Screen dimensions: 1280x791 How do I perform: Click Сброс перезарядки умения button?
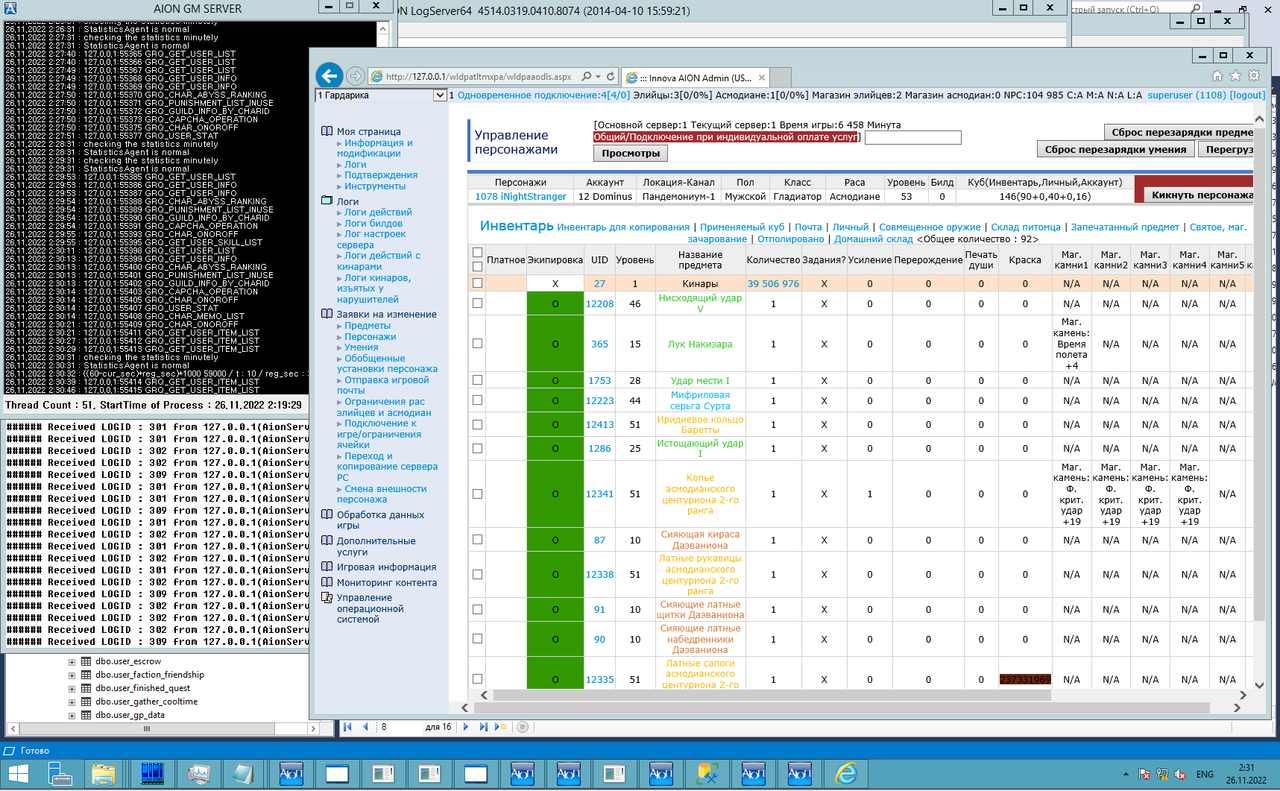click(x=1116, y=149)
